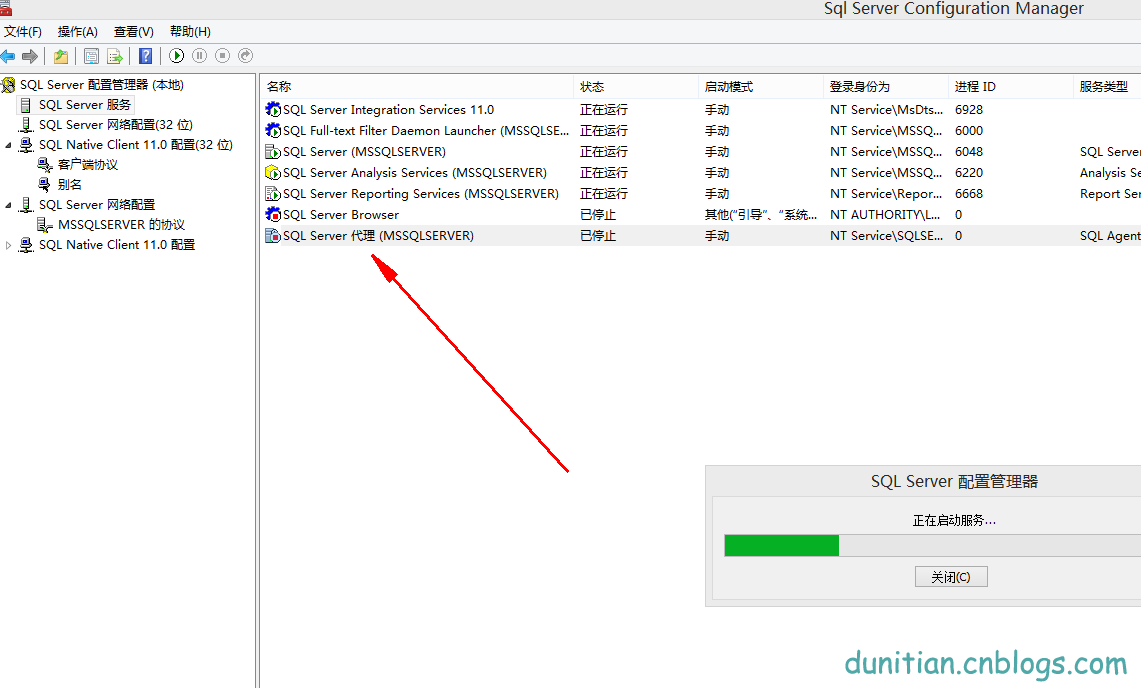Pause the service with the pause icon
1141x688 pixels.
[x=199, y=55]
